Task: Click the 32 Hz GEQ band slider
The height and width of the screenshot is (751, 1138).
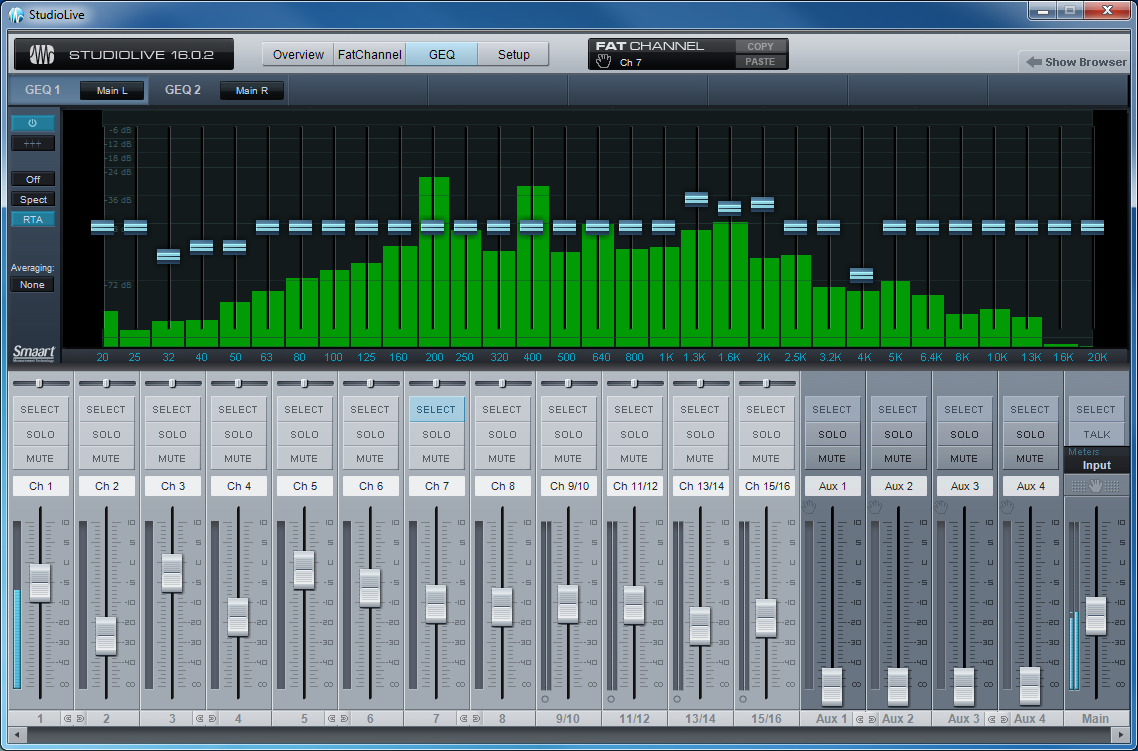Action: coord(168,255)
